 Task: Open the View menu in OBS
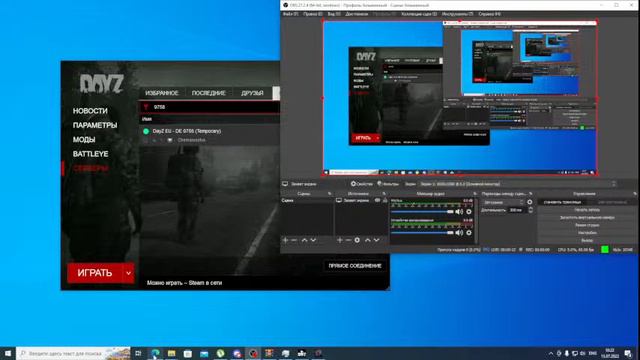coord(334,14)
